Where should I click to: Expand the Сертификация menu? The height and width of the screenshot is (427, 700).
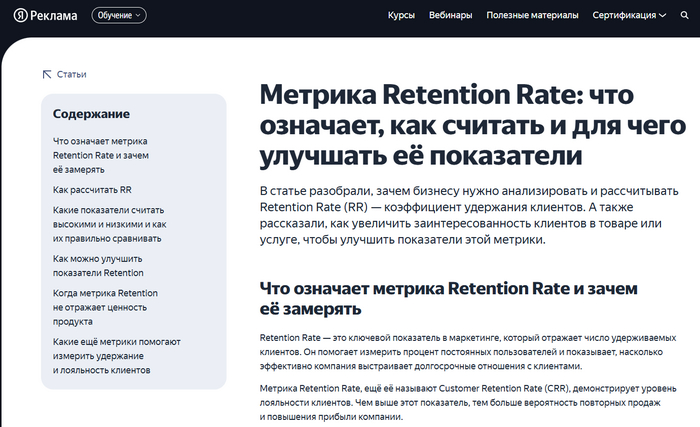[x=629, y=15]
